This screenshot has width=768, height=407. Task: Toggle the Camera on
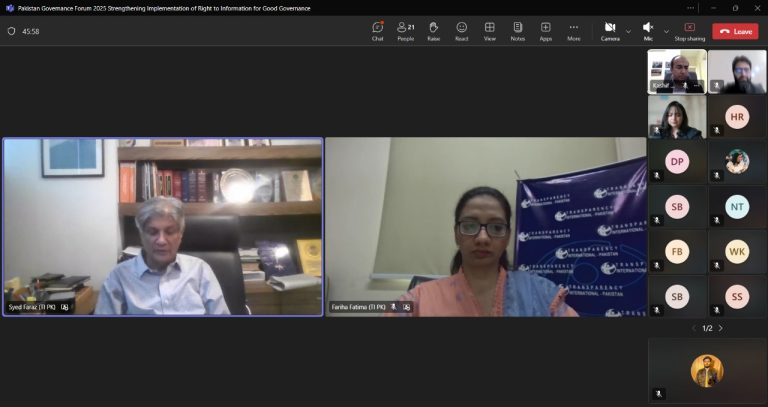click(609, 30)
